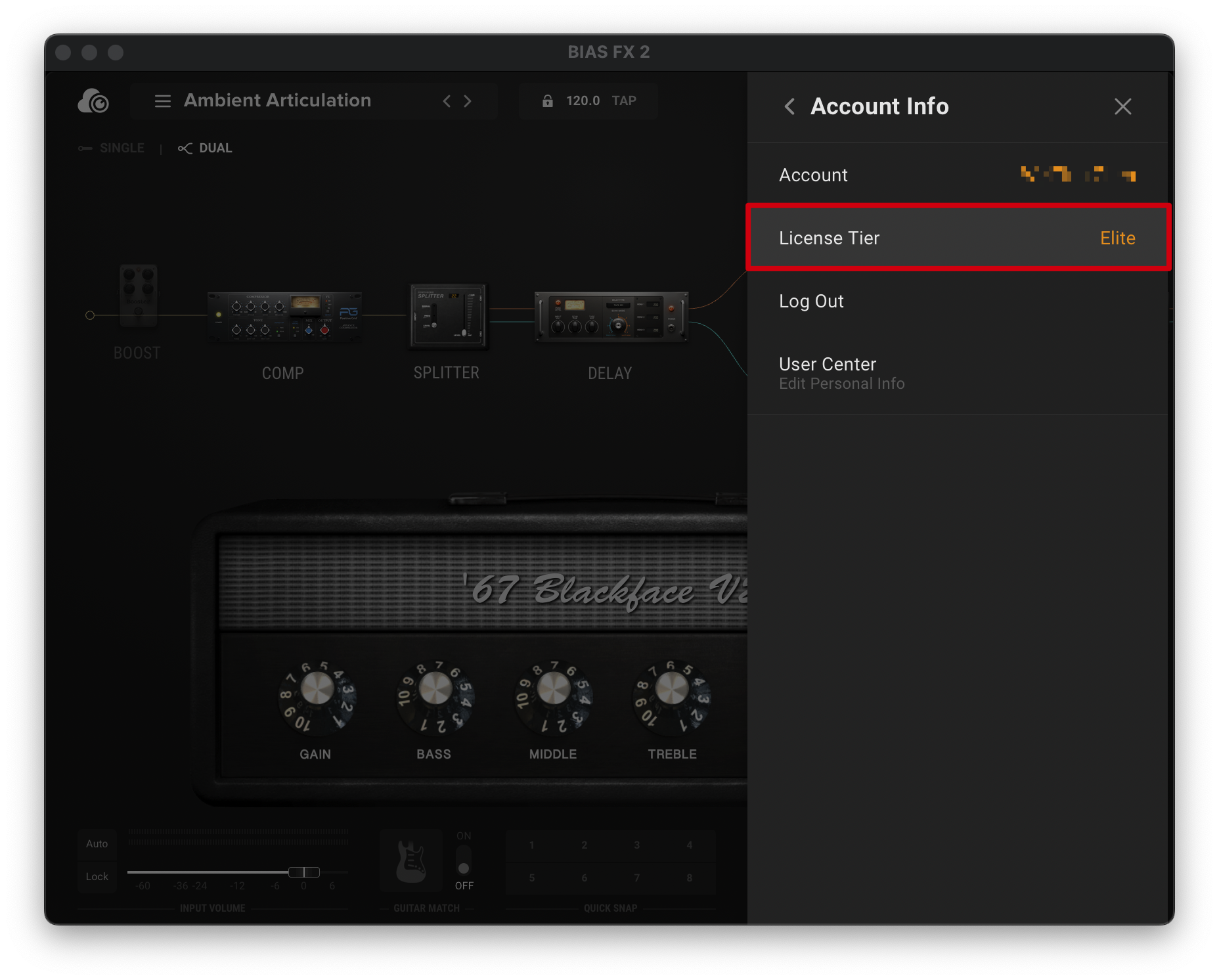Viewport: 1219px width, 980px height.
Task: Click the amp MIDDLE knob
Action: point(554,689)
